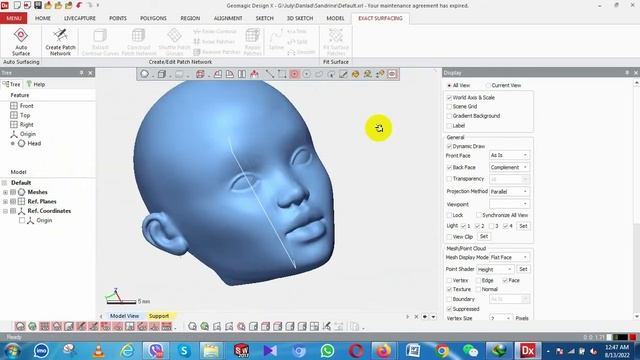Select the Current View radio button

[488, 85]
